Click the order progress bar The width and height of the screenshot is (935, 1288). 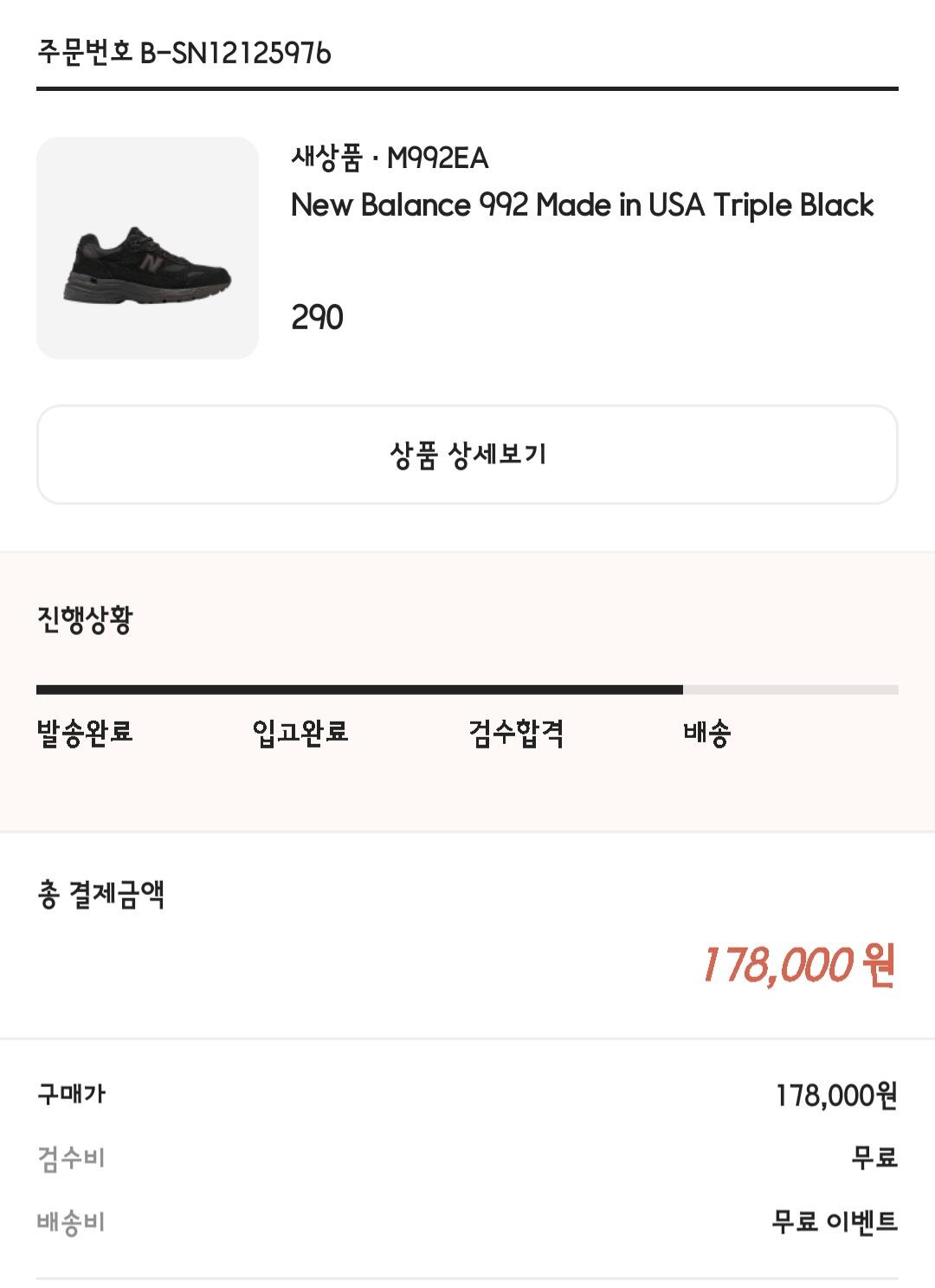pyautogui.click(x=467, y=690)
